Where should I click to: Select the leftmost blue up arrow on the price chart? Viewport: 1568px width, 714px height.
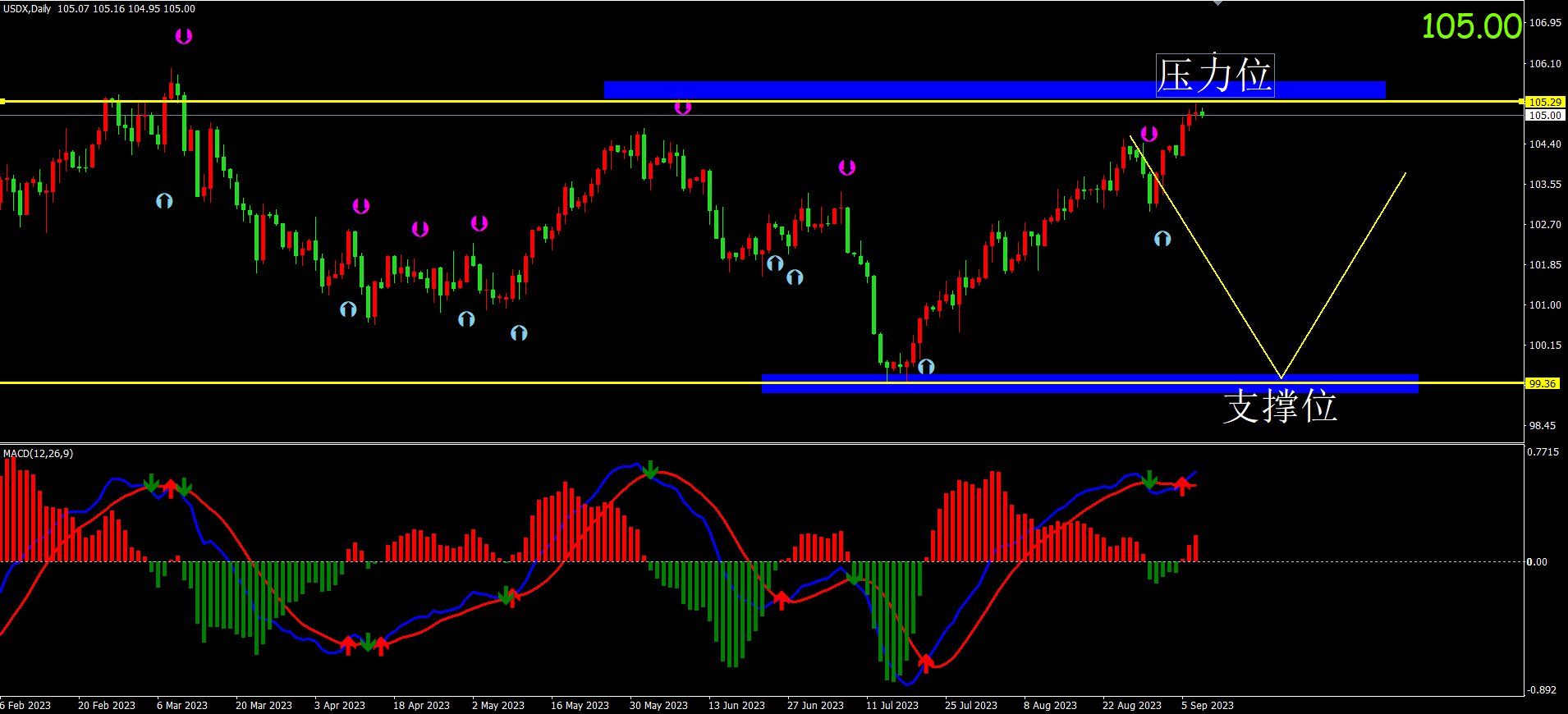[164, 200]
